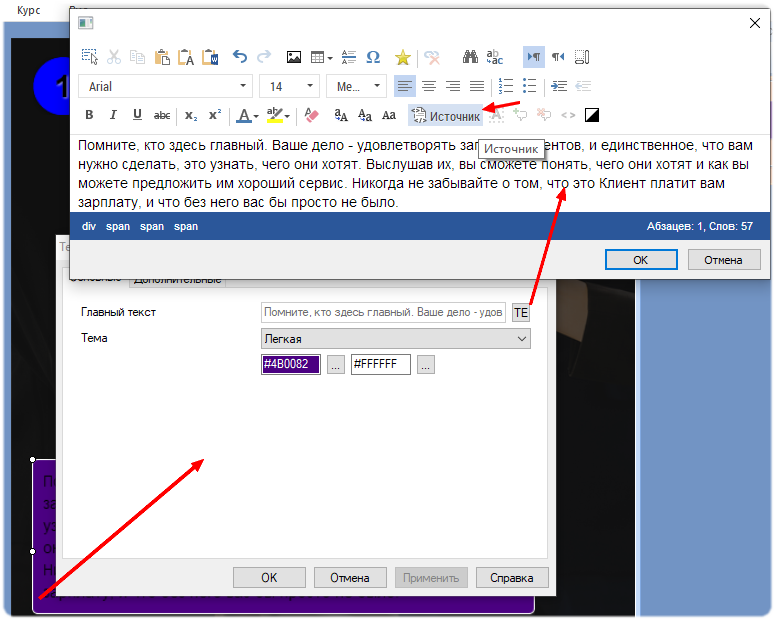Open Find with the binoculars icon
775x620 pixels.
[470, 57]
